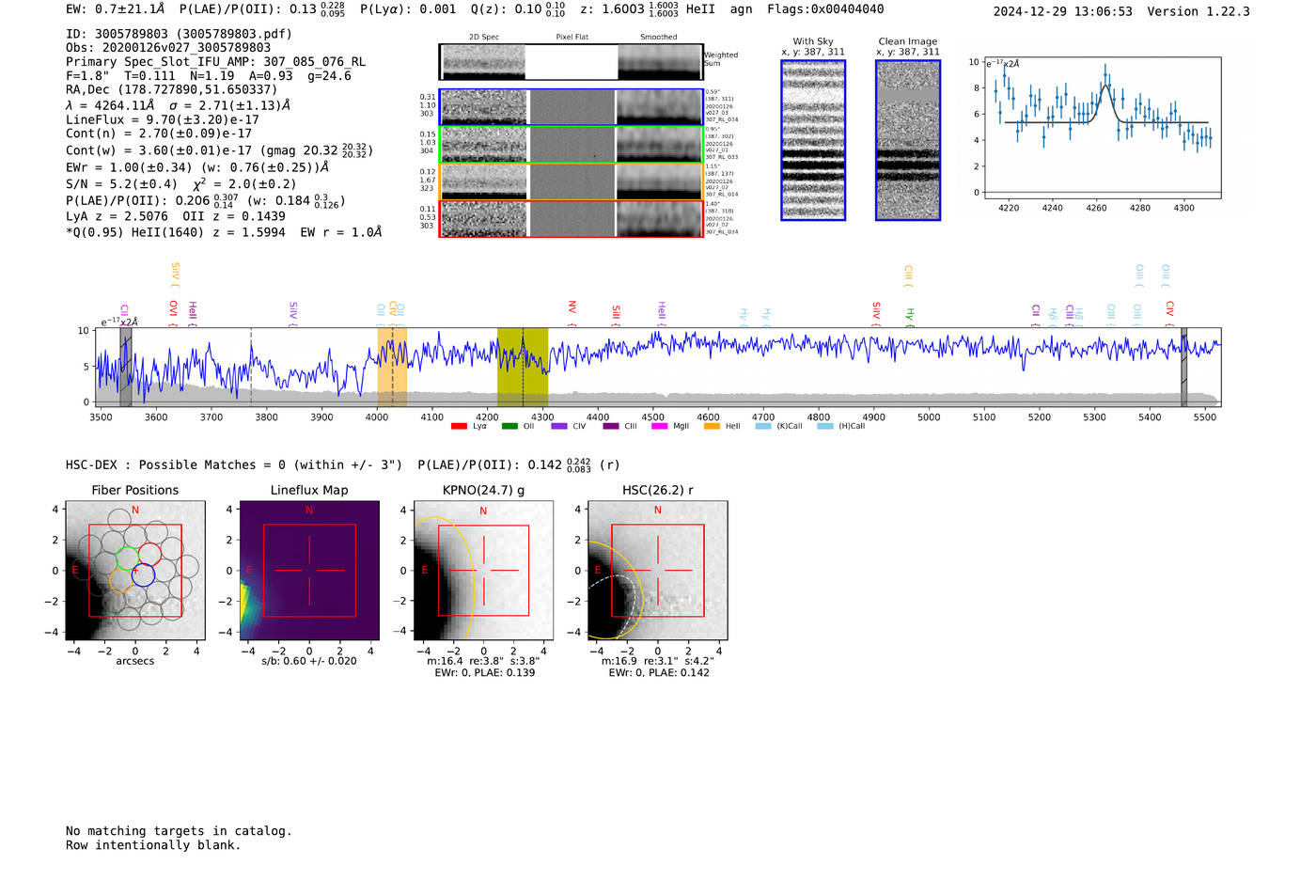Screen dimensions: 1316x896
Task: Open the Clean Image thumbnail
Action: pyautogui.click(x=907, y=140)
